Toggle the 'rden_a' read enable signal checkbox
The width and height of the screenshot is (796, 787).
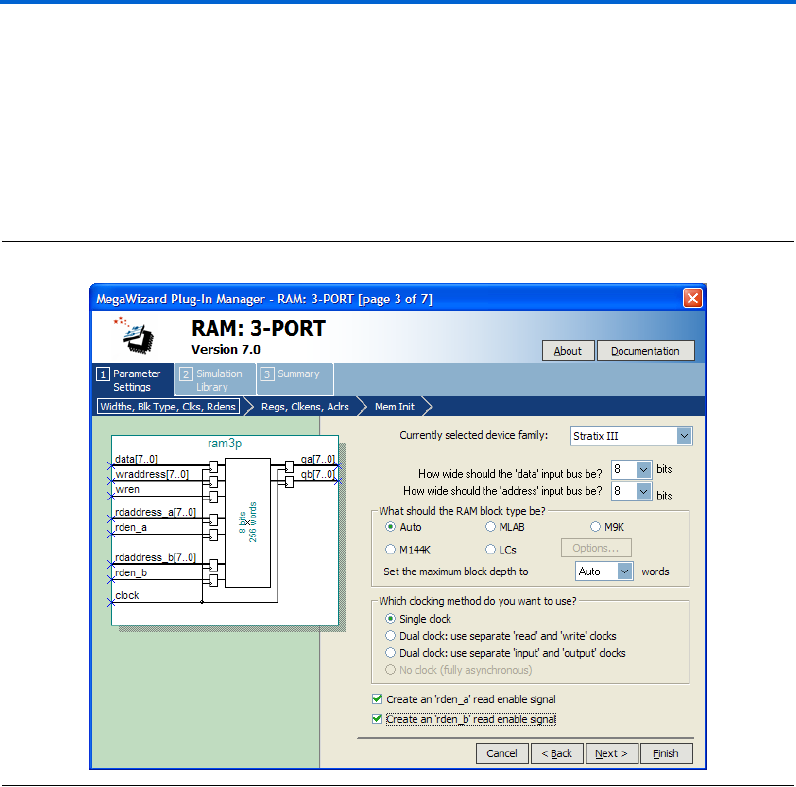[377, 699]
